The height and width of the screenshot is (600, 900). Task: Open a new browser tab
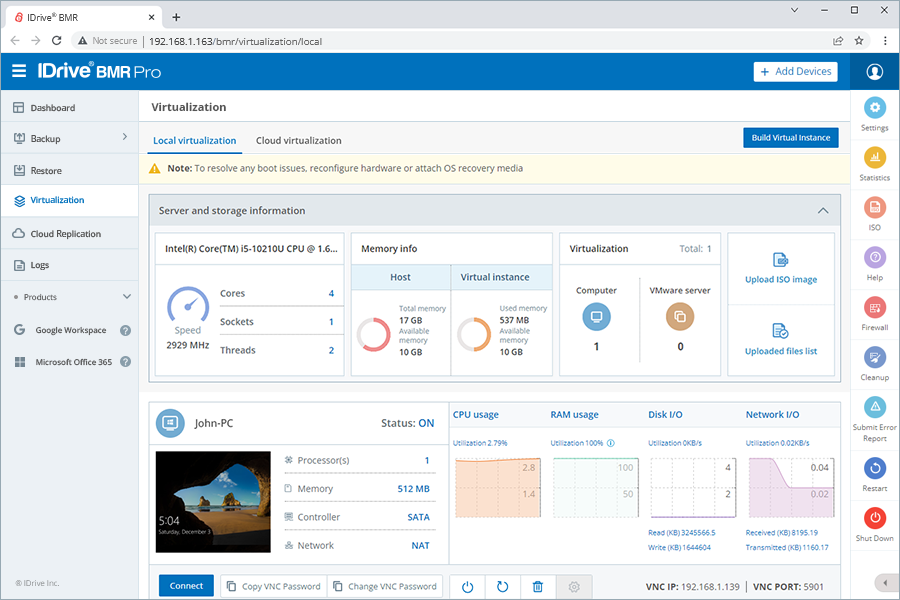tap(176, 17)
